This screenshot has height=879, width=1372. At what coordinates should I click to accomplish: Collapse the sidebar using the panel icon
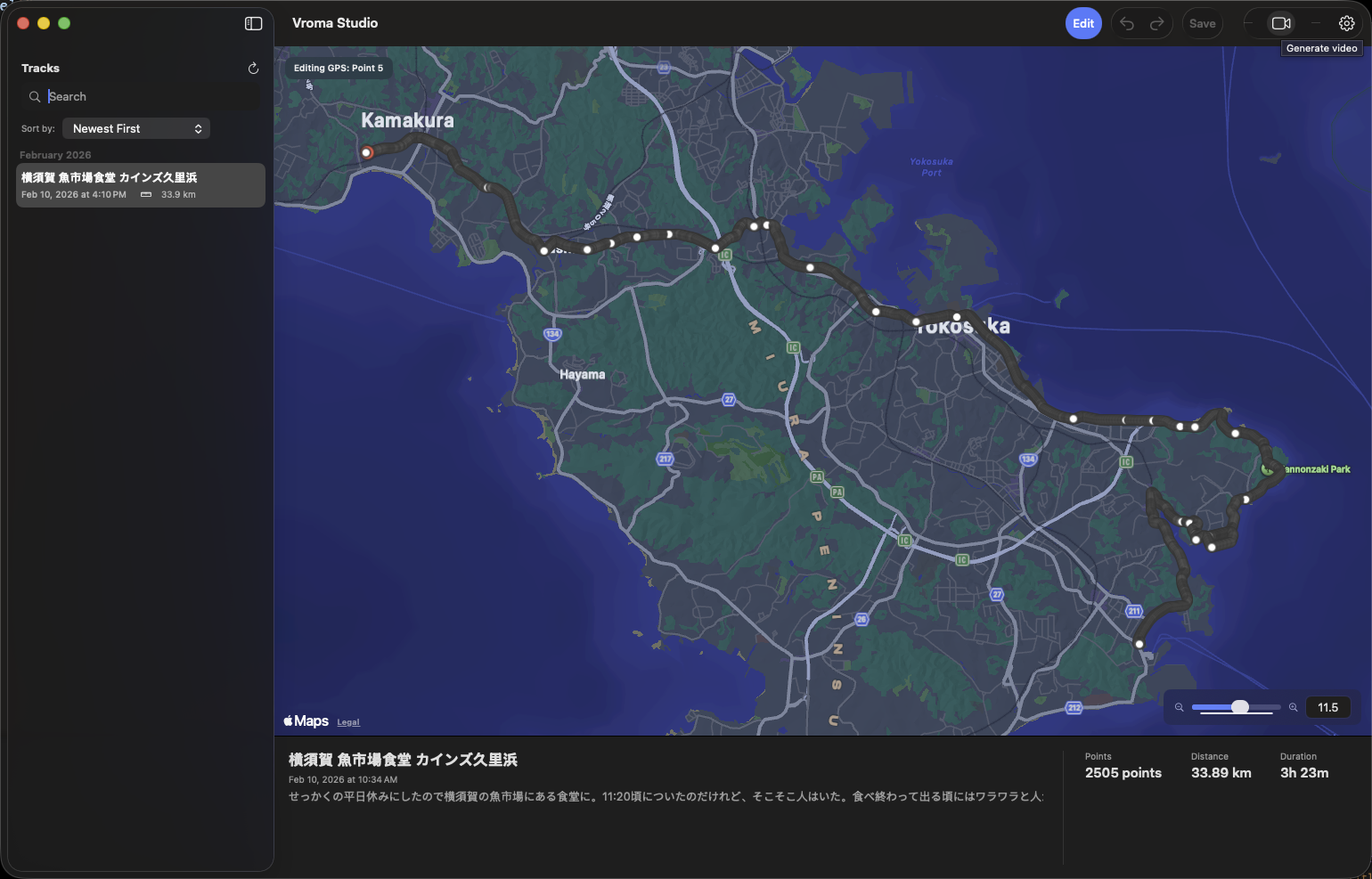(253, 23)
